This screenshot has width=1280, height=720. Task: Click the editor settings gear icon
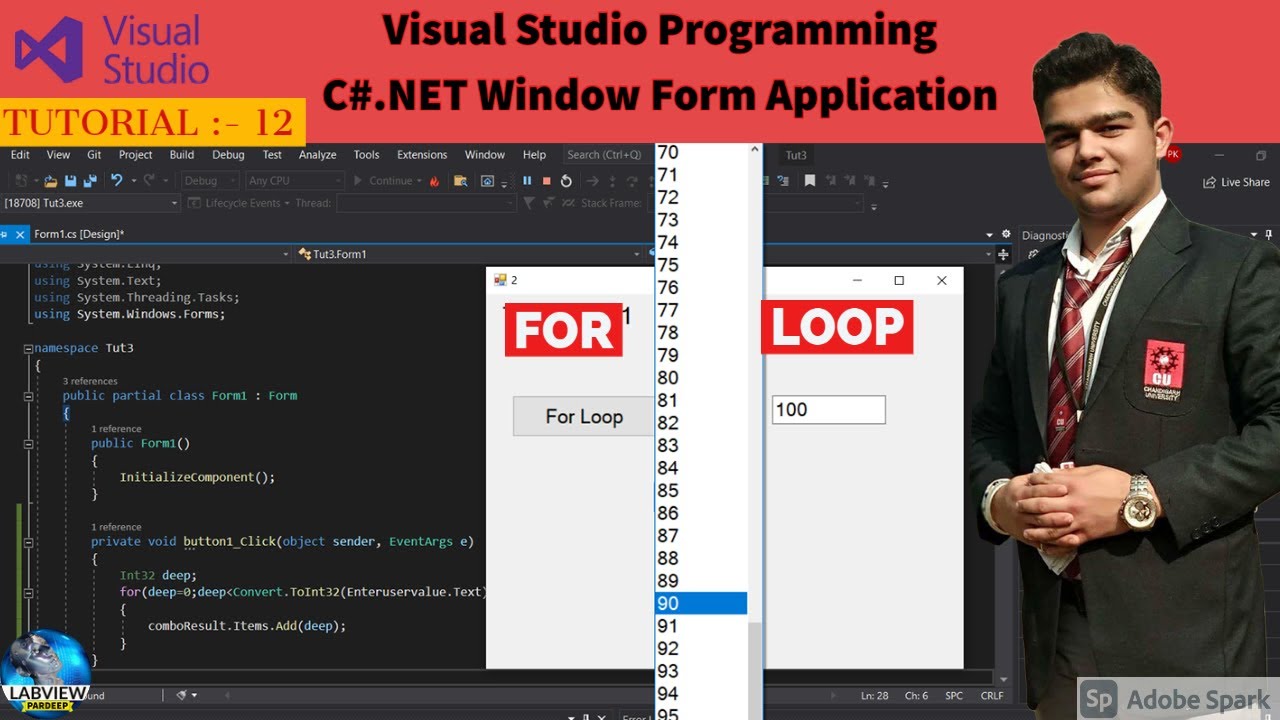[1004, 235]
